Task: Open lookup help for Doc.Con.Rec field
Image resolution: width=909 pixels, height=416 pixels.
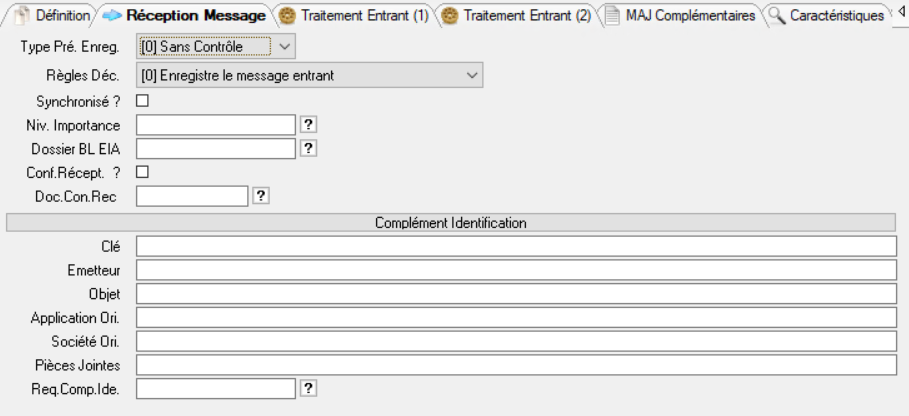Action: pos(261,196)
